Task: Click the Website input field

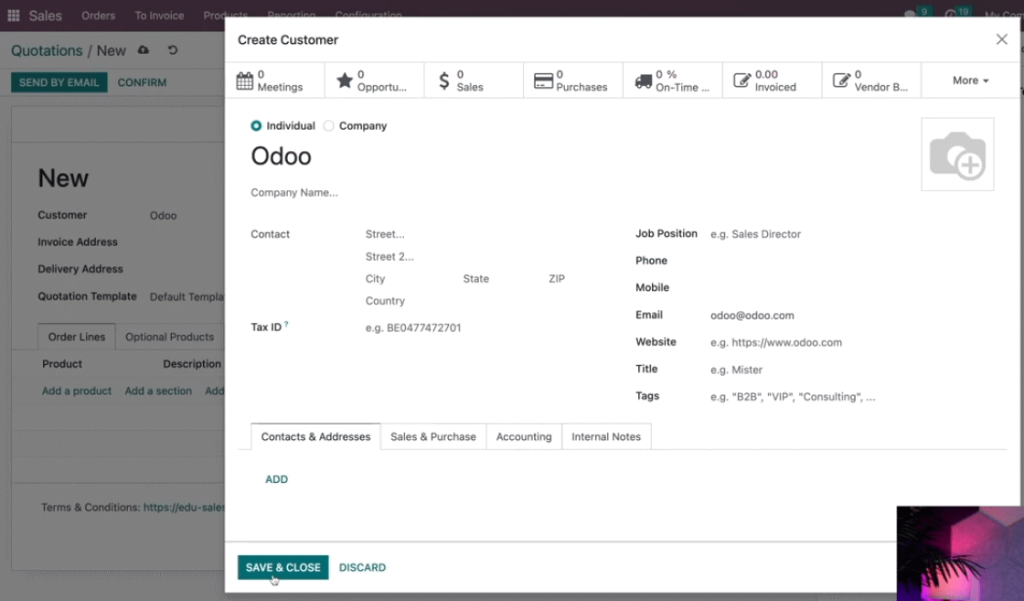Action: (x=852, y=342)
